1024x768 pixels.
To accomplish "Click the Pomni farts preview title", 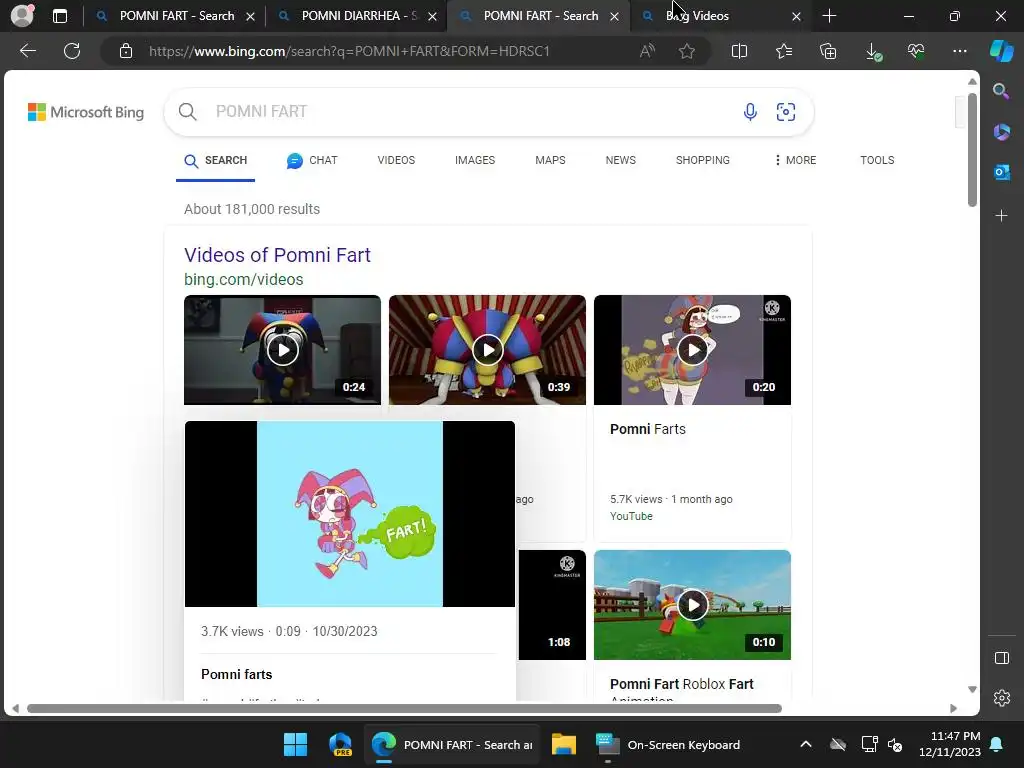I will [x=236, y=675].
